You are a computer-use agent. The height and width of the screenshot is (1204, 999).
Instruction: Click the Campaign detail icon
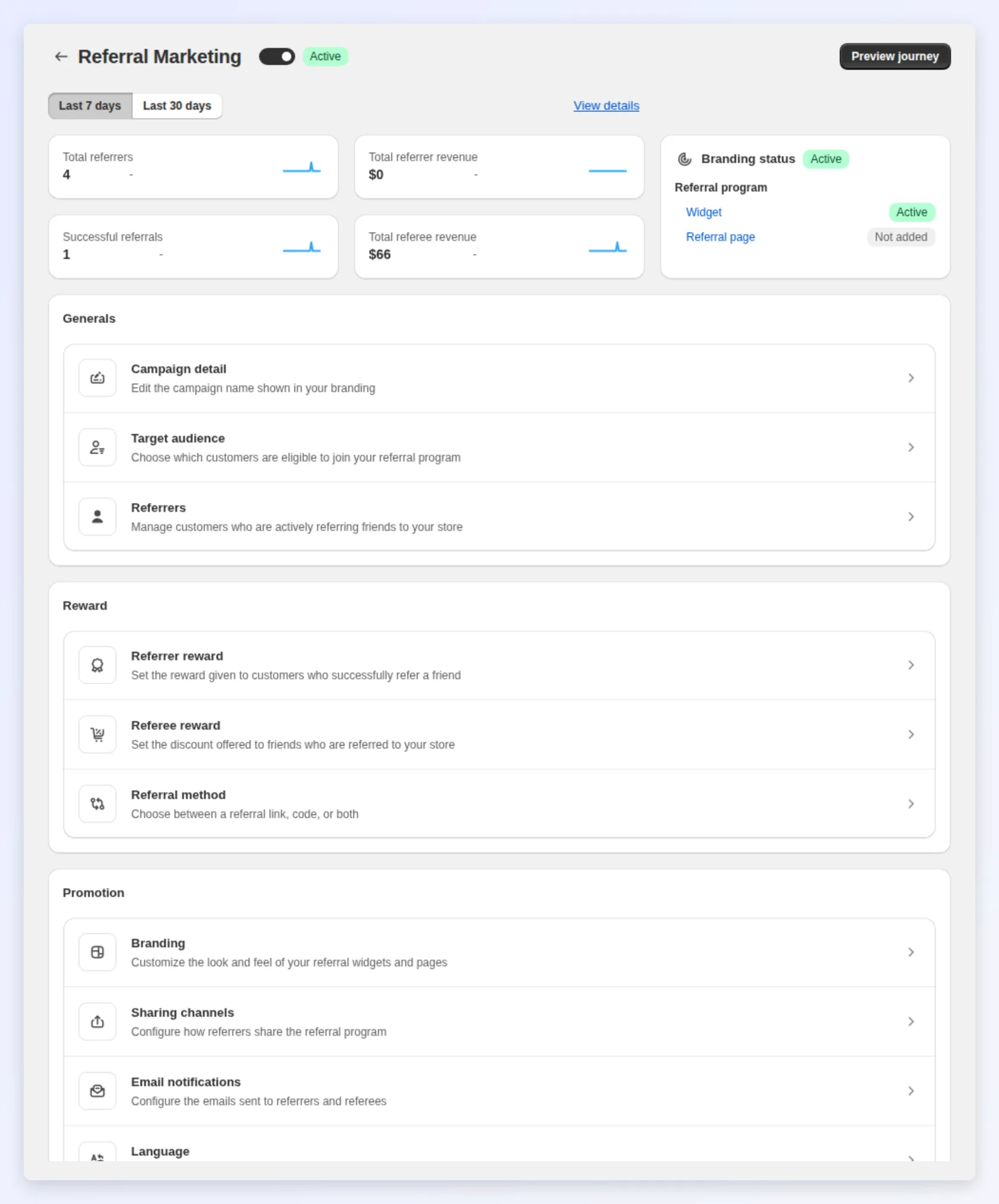click(x=98, y=378)
